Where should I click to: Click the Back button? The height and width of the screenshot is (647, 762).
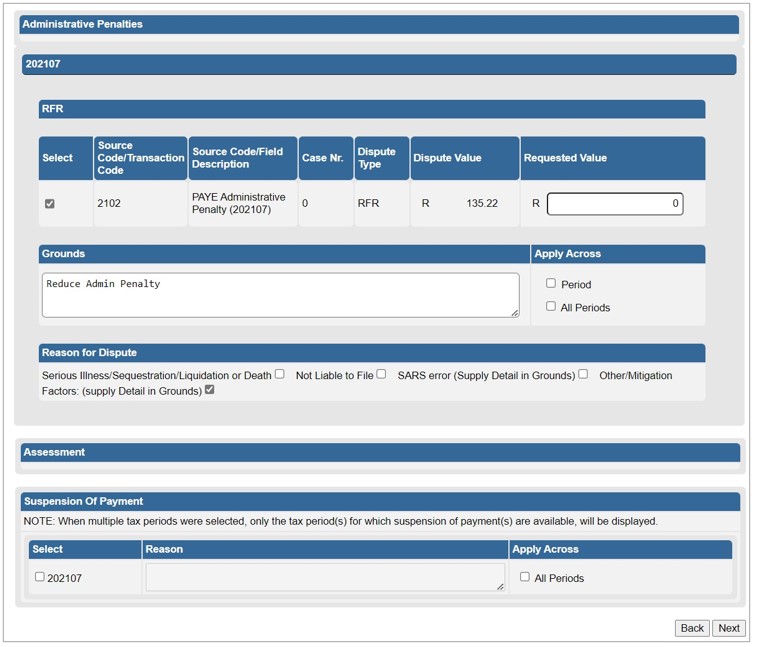692,629
